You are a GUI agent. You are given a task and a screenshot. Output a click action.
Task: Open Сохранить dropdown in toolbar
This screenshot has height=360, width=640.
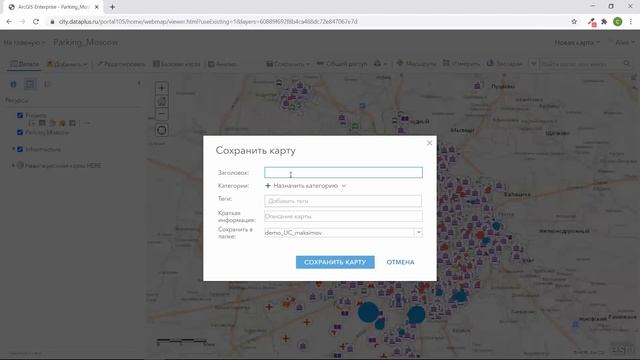(288, 64)
